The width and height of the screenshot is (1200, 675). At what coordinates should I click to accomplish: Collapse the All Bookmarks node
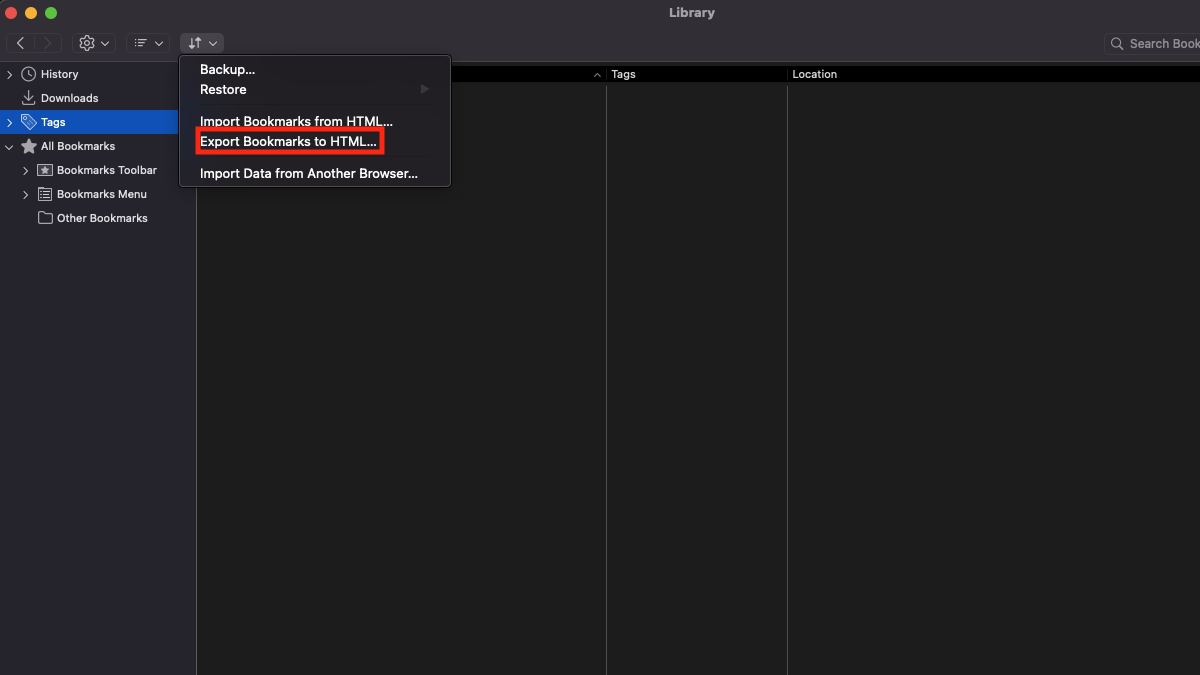10,146
